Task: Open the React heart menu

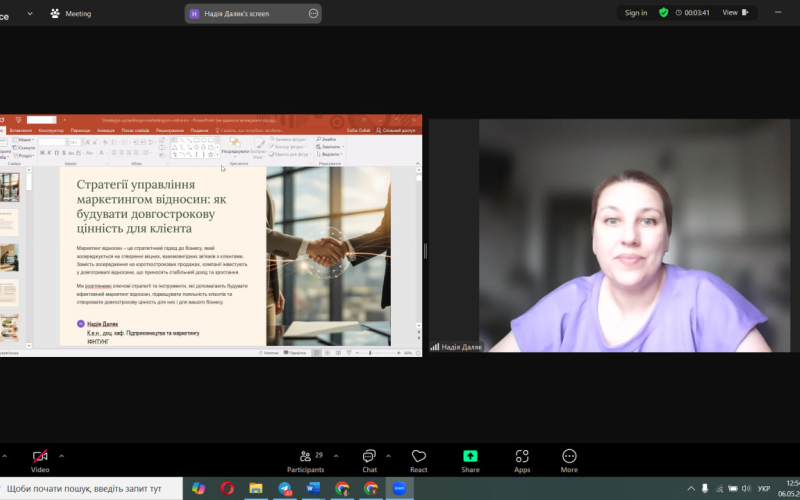Action: coord(418,461)
